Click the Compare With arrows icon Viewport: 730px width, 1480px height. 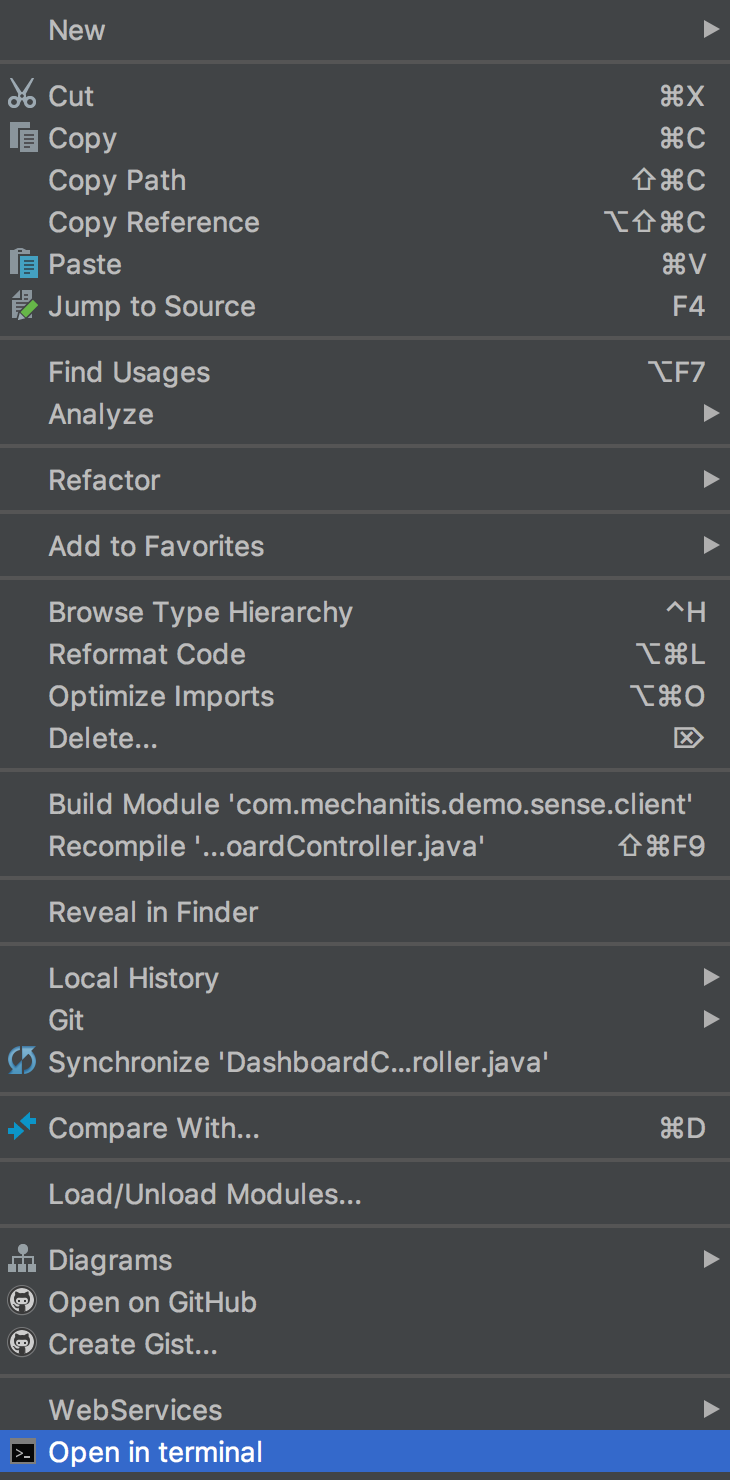pos(22,1127)
